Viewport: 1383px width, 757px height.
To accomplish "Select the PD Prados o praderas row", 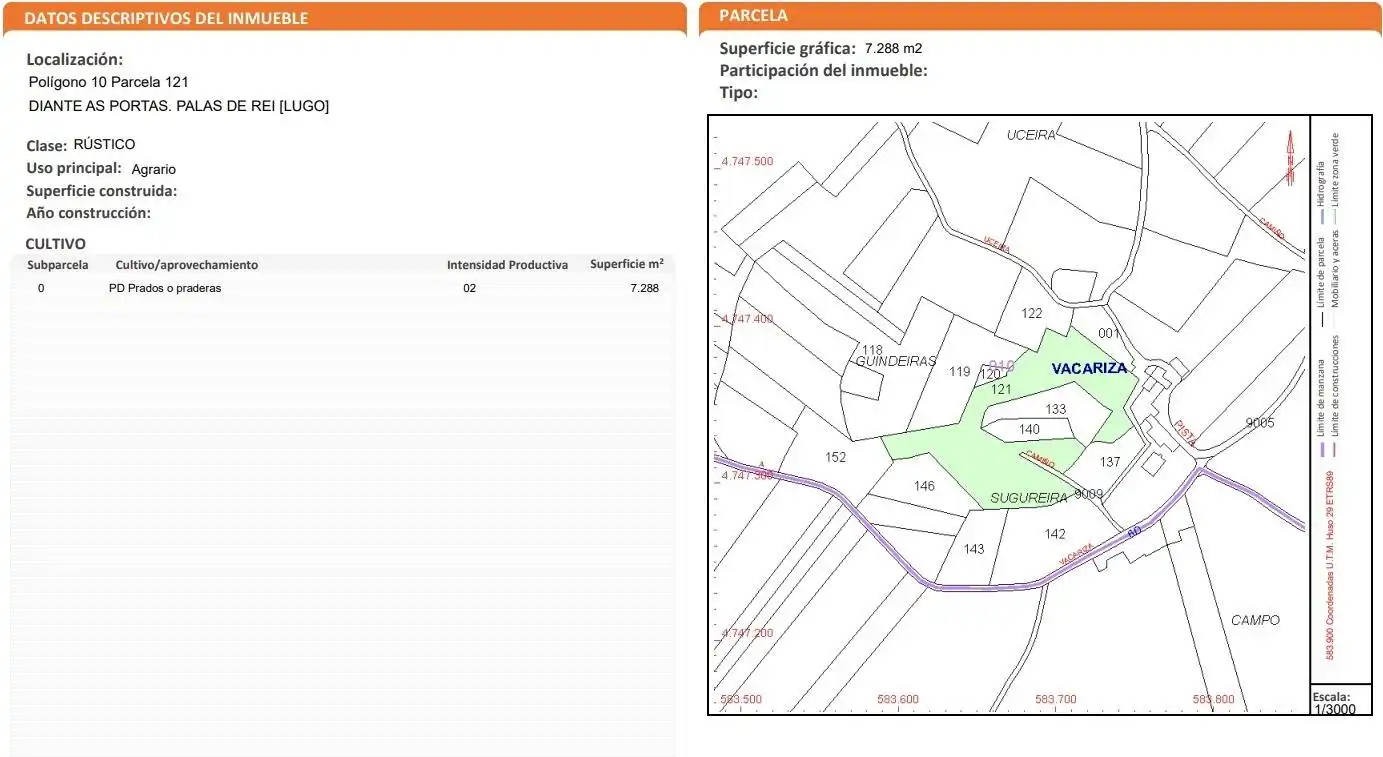I will pos(342,288).
